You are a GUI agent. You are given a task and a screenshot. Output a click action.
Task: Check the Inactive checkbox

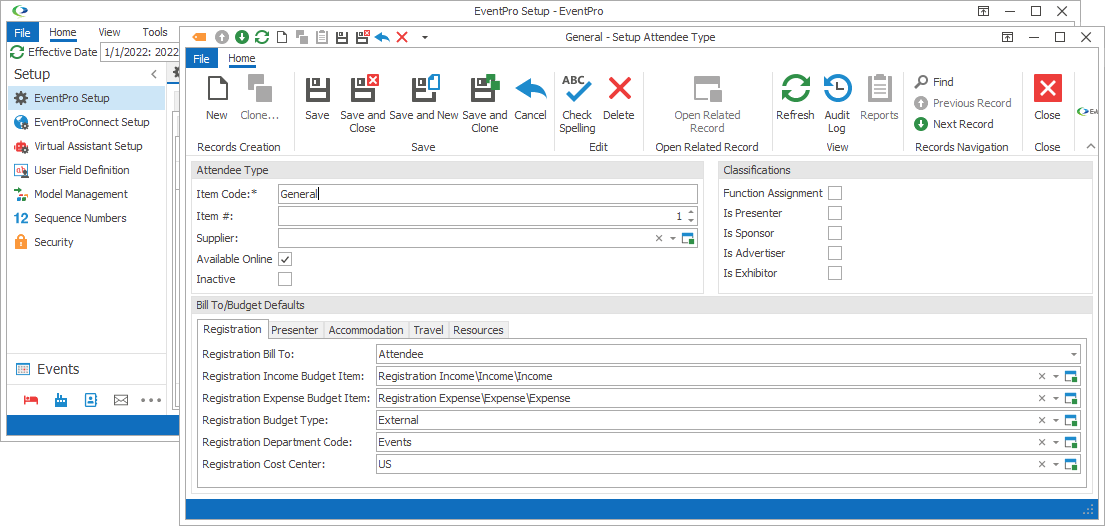(285, 279)
